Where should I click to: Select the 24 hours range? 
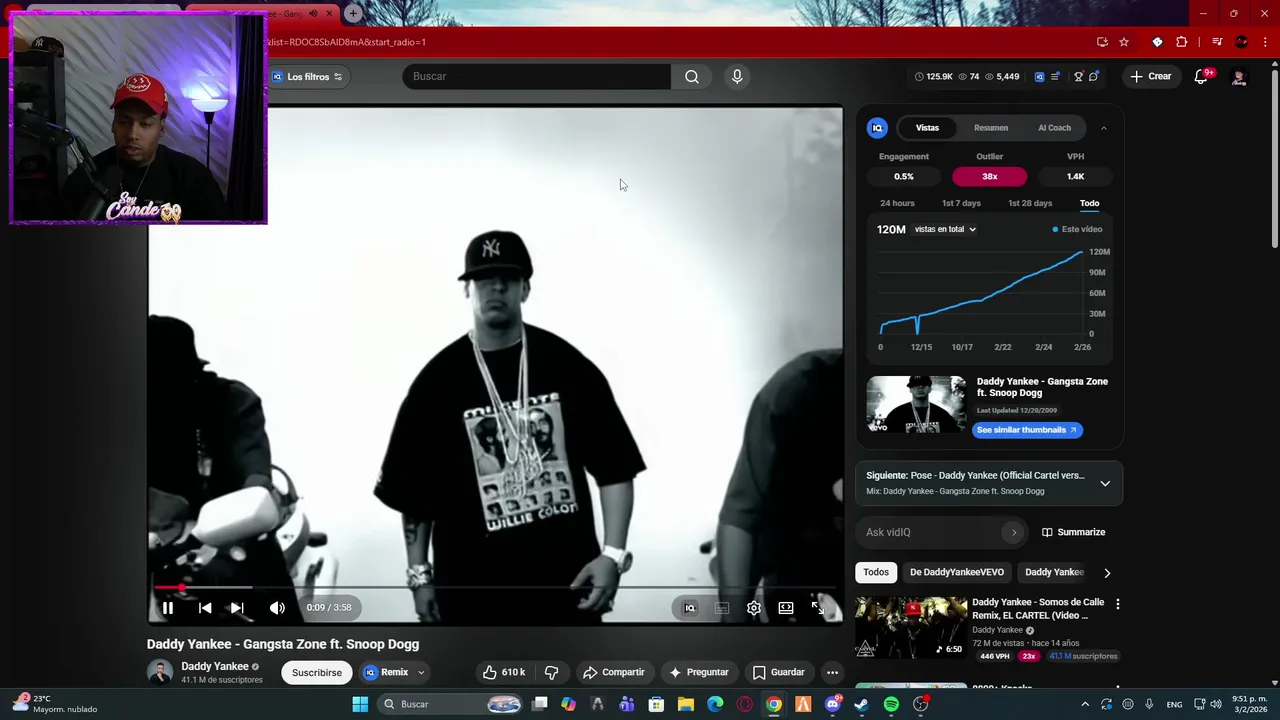coord(897,203)
